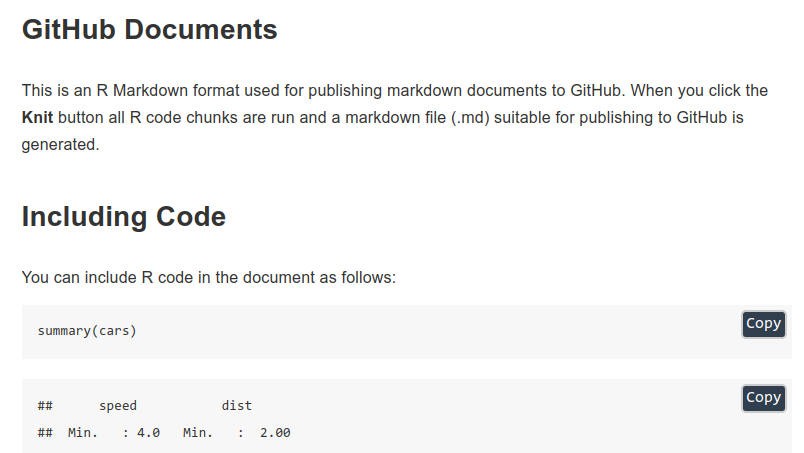This screenshot has height=453, width=804.
Task: Click the (.md) text in the paragraph
Action: [x=470, y=117]
